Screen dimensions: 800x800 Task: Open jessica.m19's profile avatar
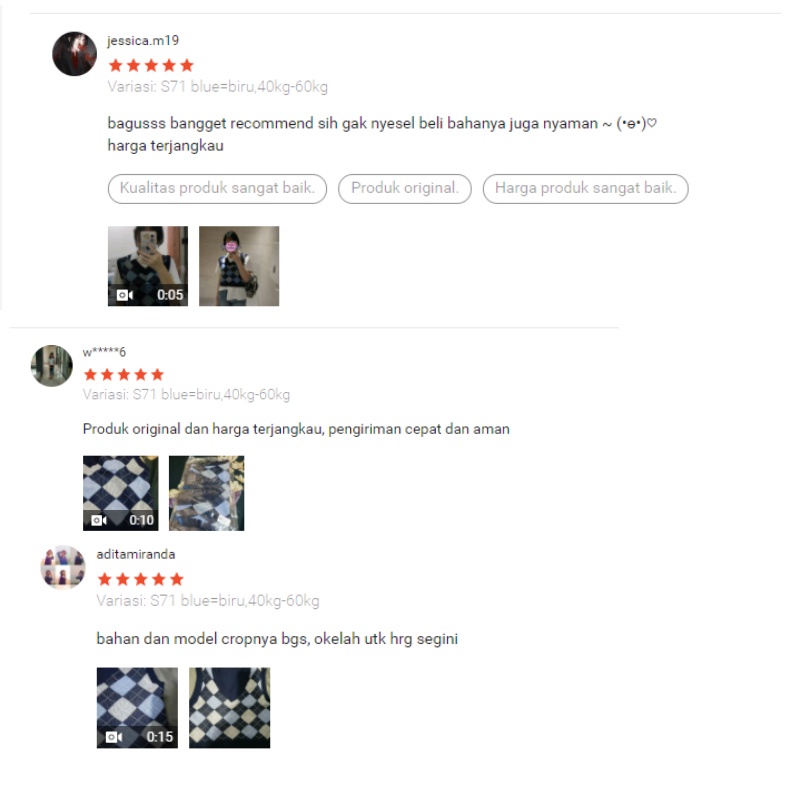tap(74, 54)
